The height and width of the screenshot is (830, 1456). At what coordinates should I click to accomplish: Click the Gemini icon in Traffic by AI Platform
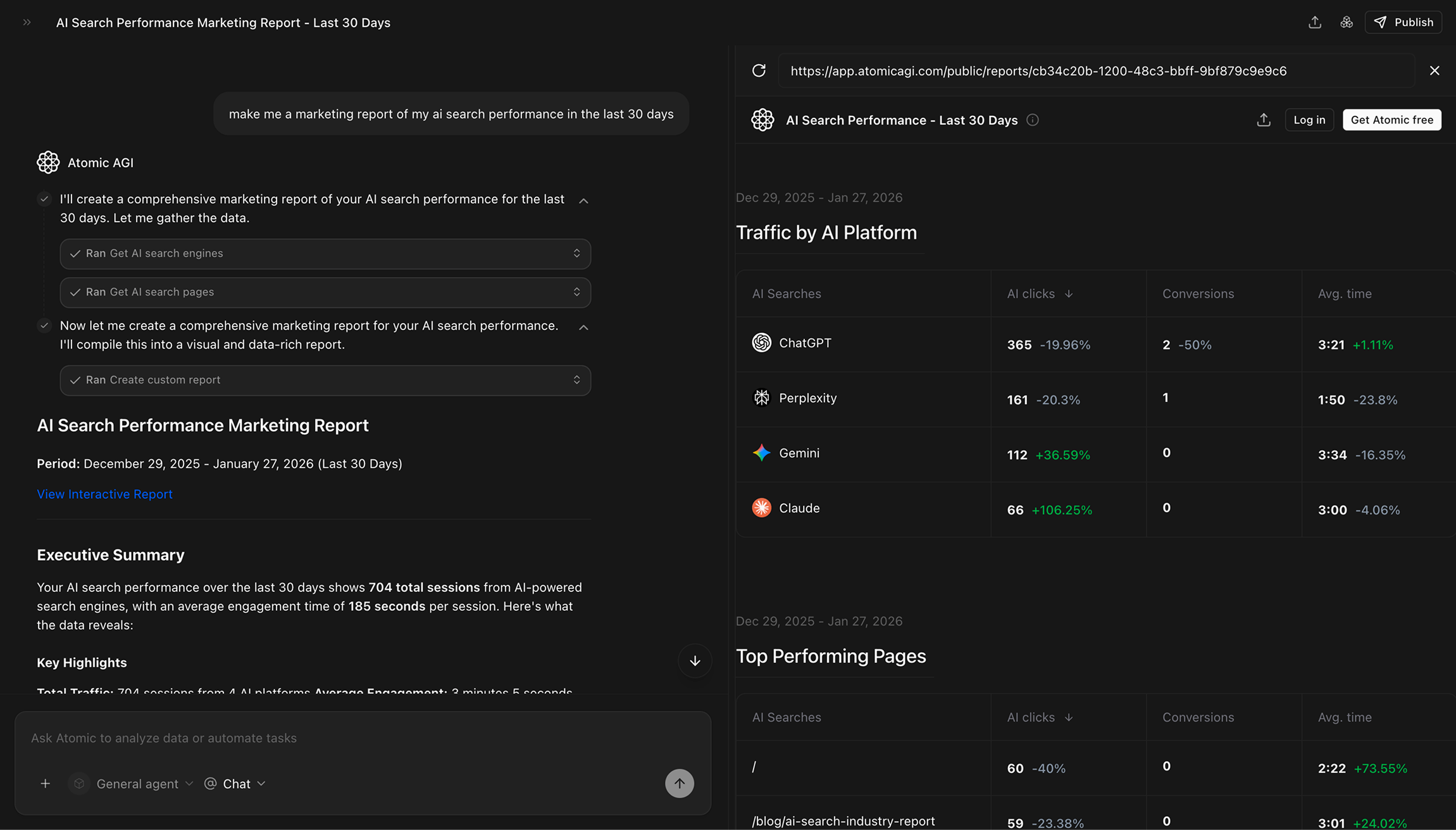[x=761, y=453]
